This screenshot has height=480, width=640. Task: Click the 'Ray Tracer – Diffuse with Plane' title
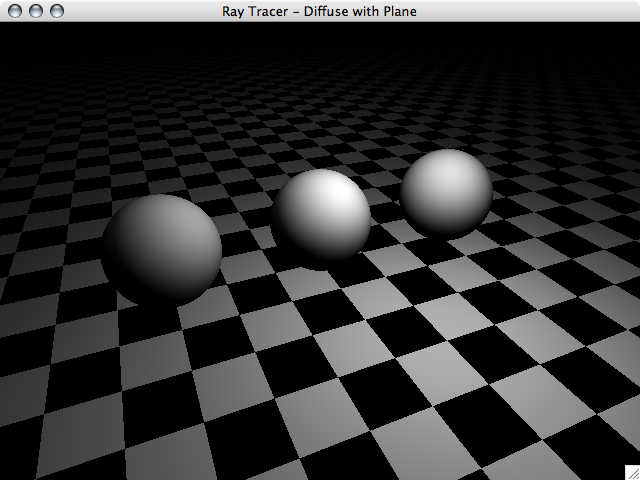(x=319, y=11)
